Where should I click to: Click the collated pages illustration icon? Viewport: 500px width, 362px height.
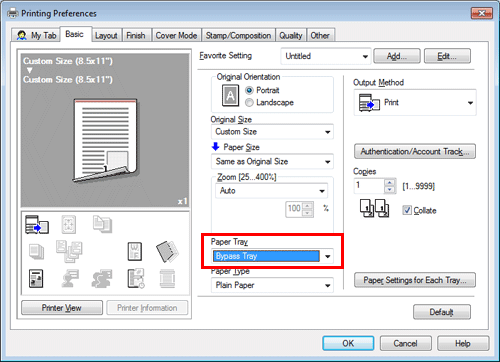click(374, 209)
